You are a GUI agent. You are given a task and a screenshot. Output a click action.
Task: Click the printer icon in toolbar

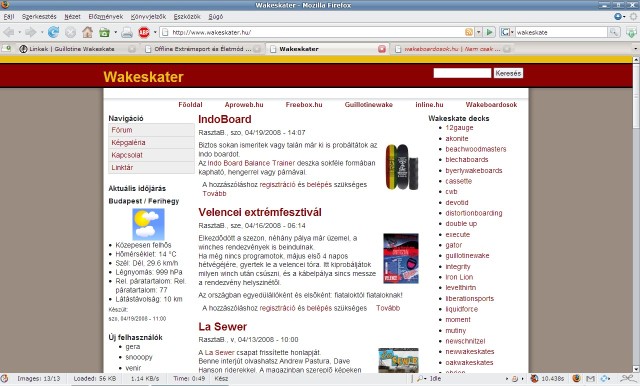[x=127, y=32]
